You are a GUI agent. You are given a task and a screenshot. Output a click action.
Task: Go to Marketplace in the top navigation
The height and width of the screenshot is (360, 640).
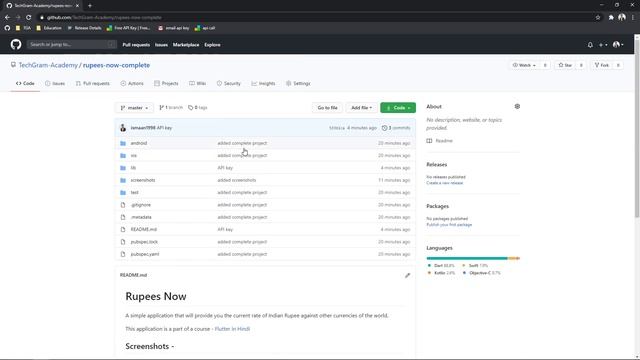click(186, 45)
